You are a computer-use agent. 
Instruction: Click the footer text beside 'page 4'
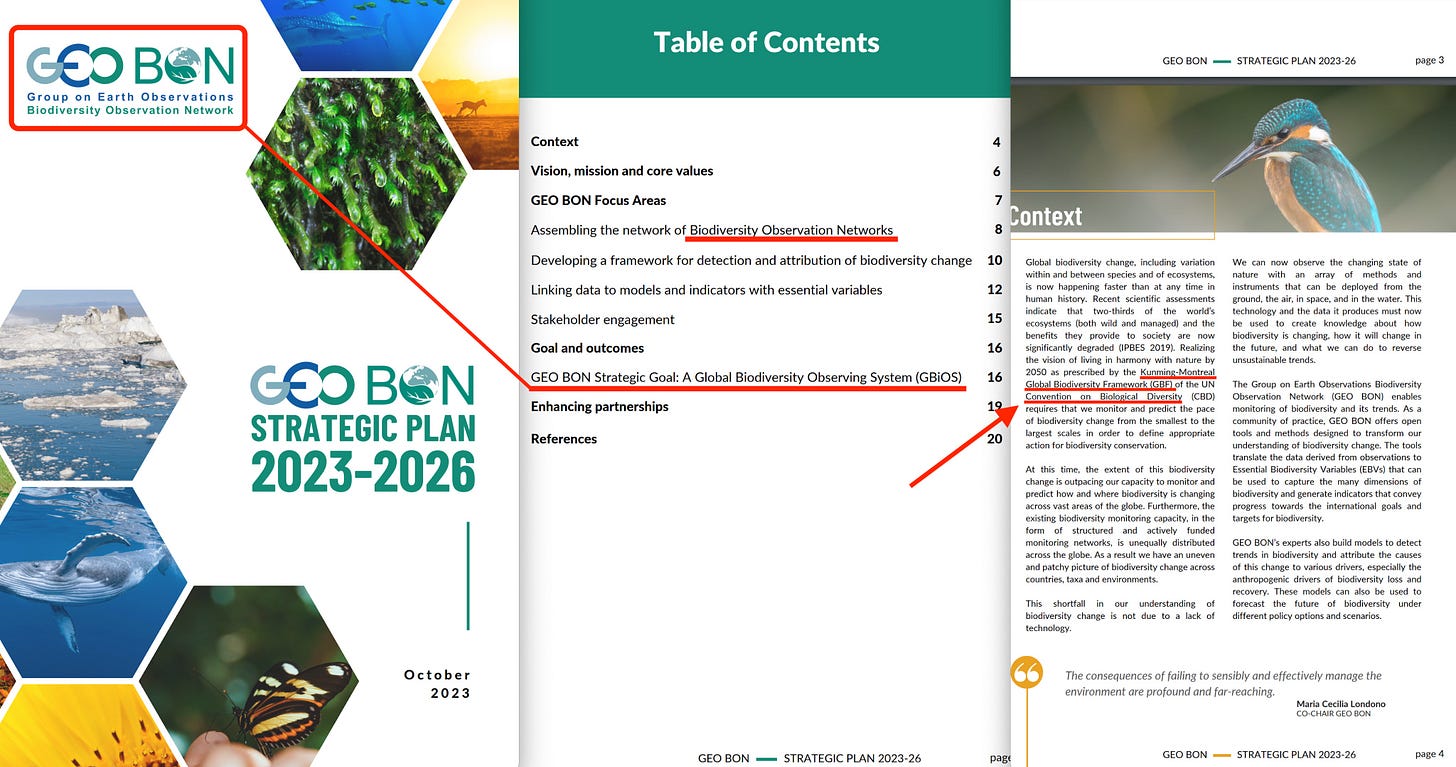[x=1261, y=754]
